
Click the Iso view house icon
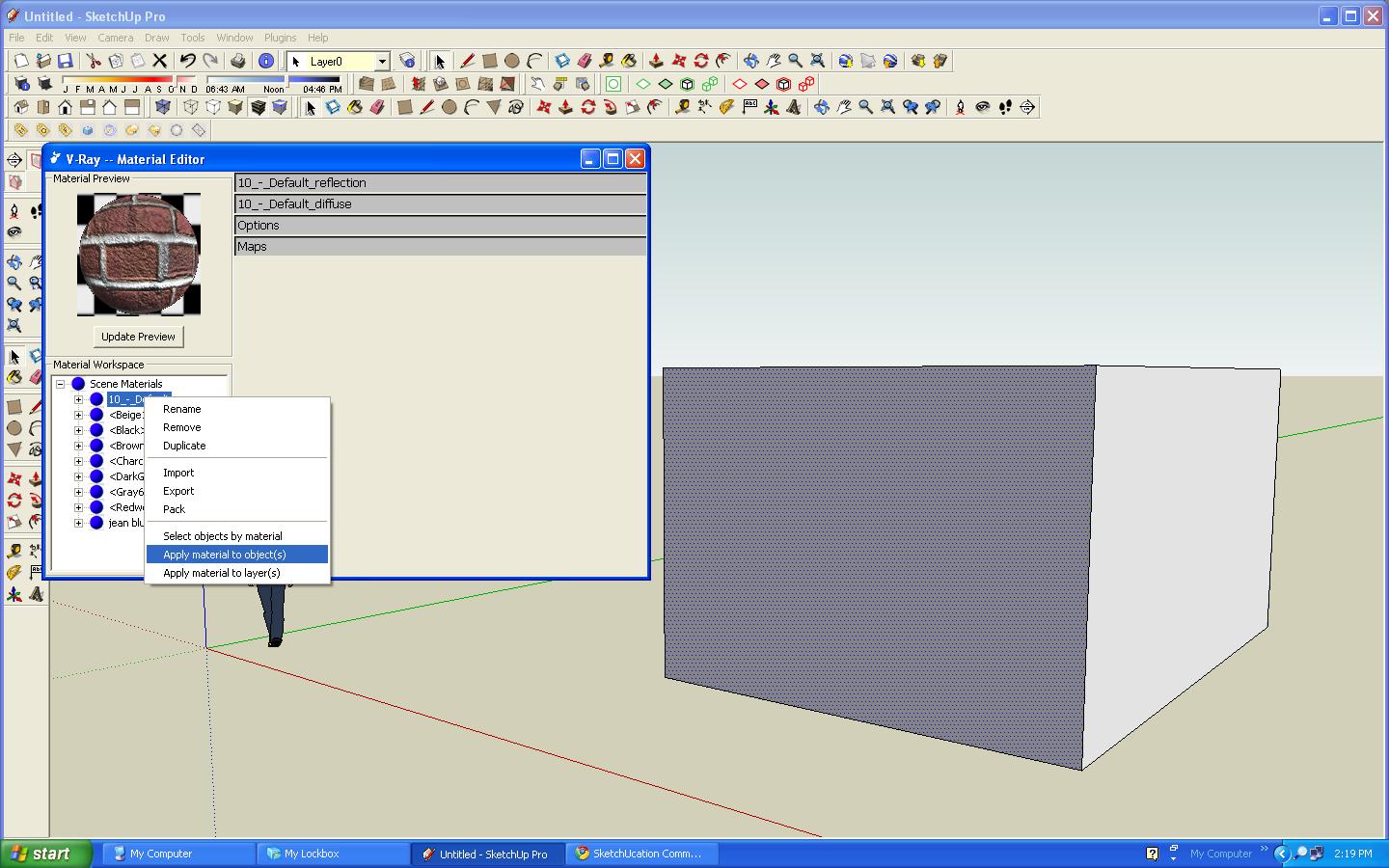pos(20,107)
